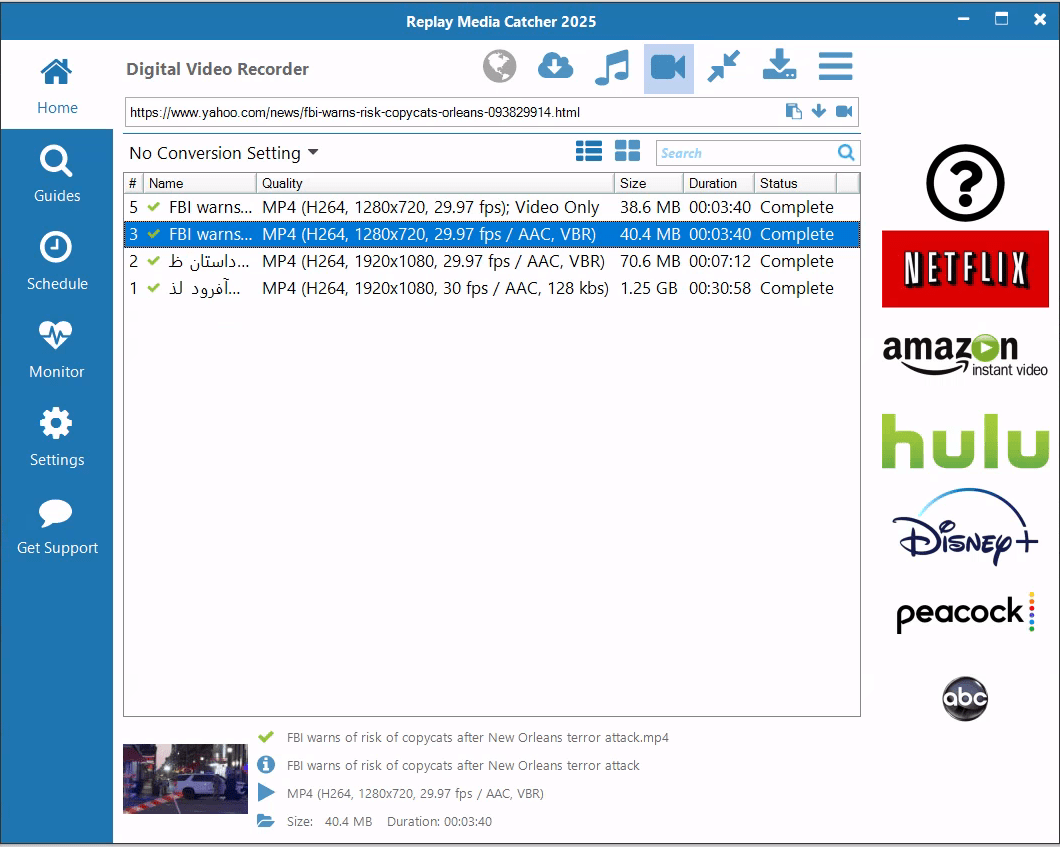Click Get Support in sidebar
The width and height of the screenshot is (1060, 847).
click(57, 525)
